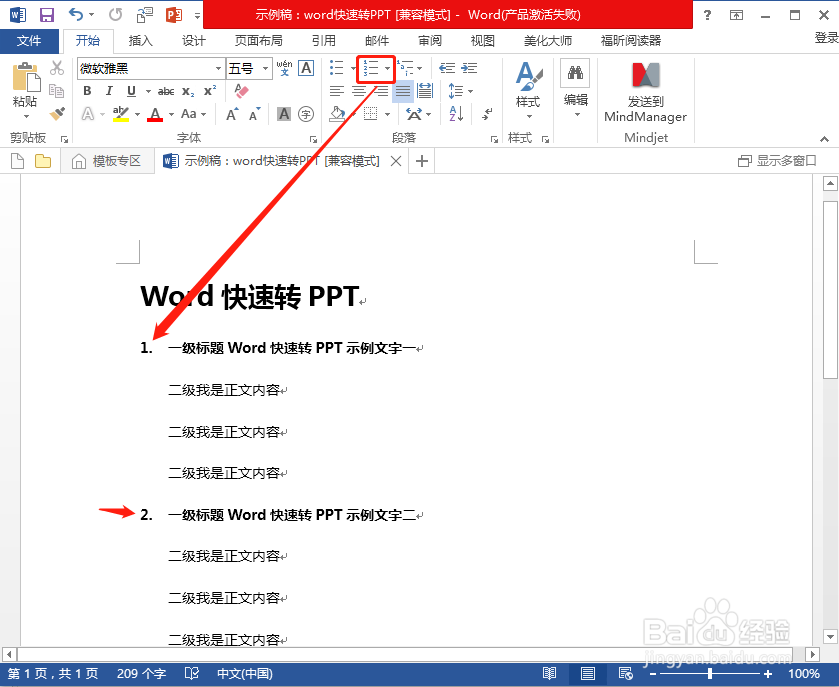The image size is (839, 687).
Task: Toggle center paragraph alignment
Action: click(360, 90)
